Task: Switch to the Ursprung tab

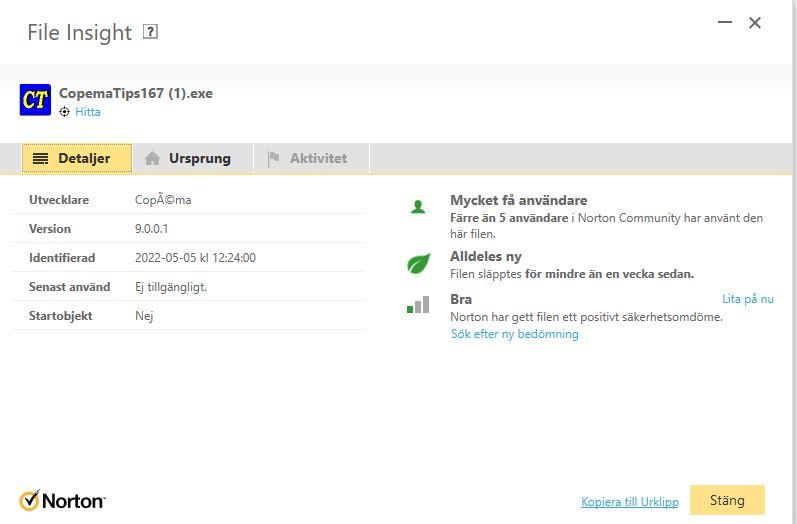Action: [x=193, y=159]
